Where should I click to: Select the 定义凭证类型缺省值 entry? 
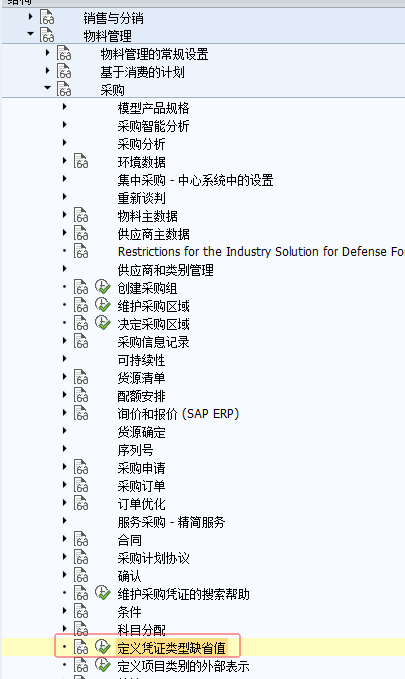pyautogui.click(x=171, y=648)
